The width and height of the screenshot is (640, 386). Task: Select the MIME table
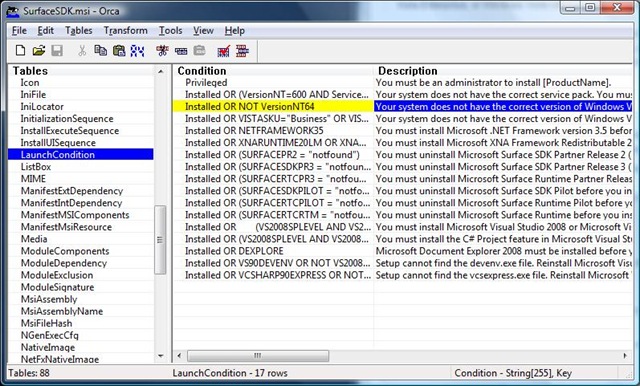coord(33,179)
